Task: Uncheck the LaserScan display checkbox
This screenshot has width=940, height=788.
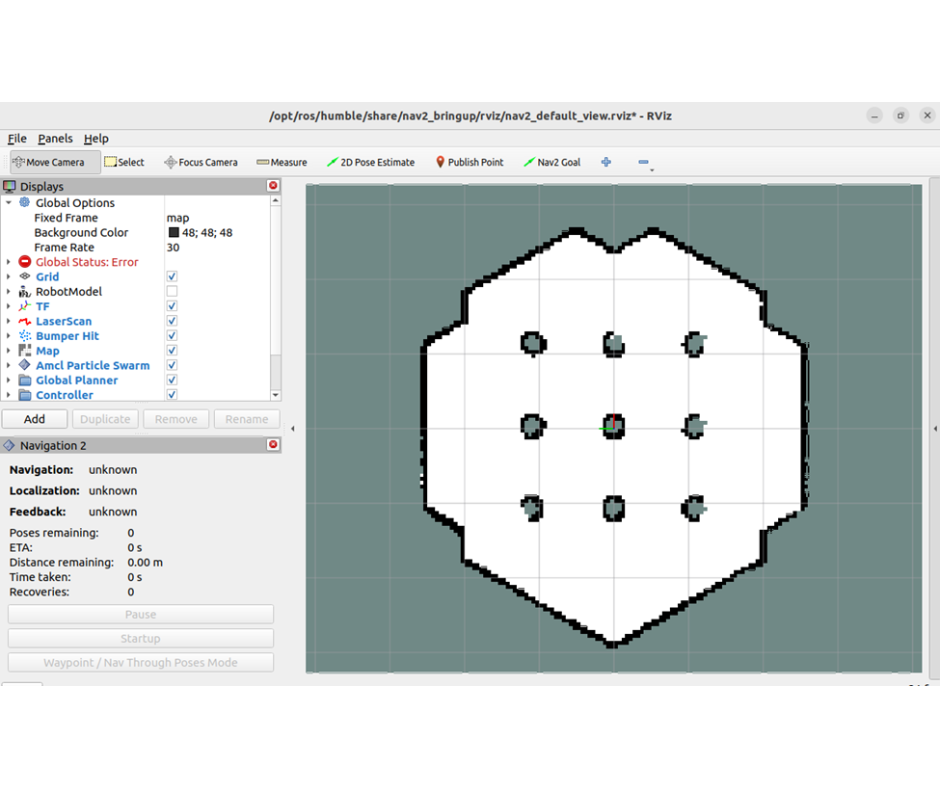Action: (x=172, y=321)
